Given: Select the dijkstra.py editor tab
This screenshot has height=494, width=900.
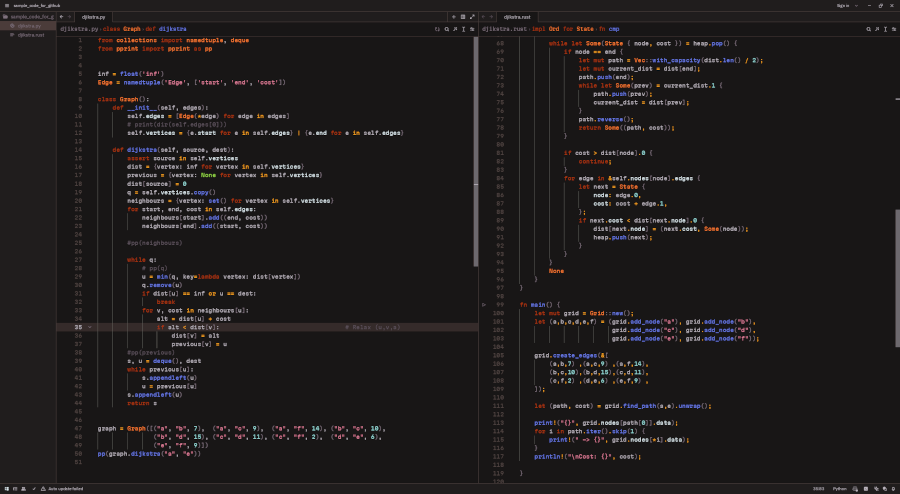Looking at the screenshot, I should 94,17.
